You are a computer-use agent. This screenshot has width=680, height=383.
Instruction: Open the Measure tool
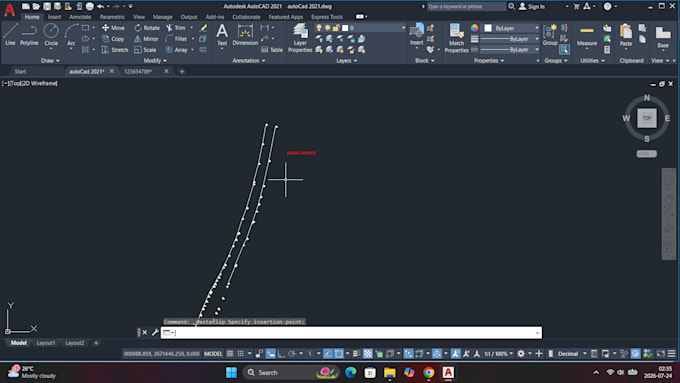point(587,35)
